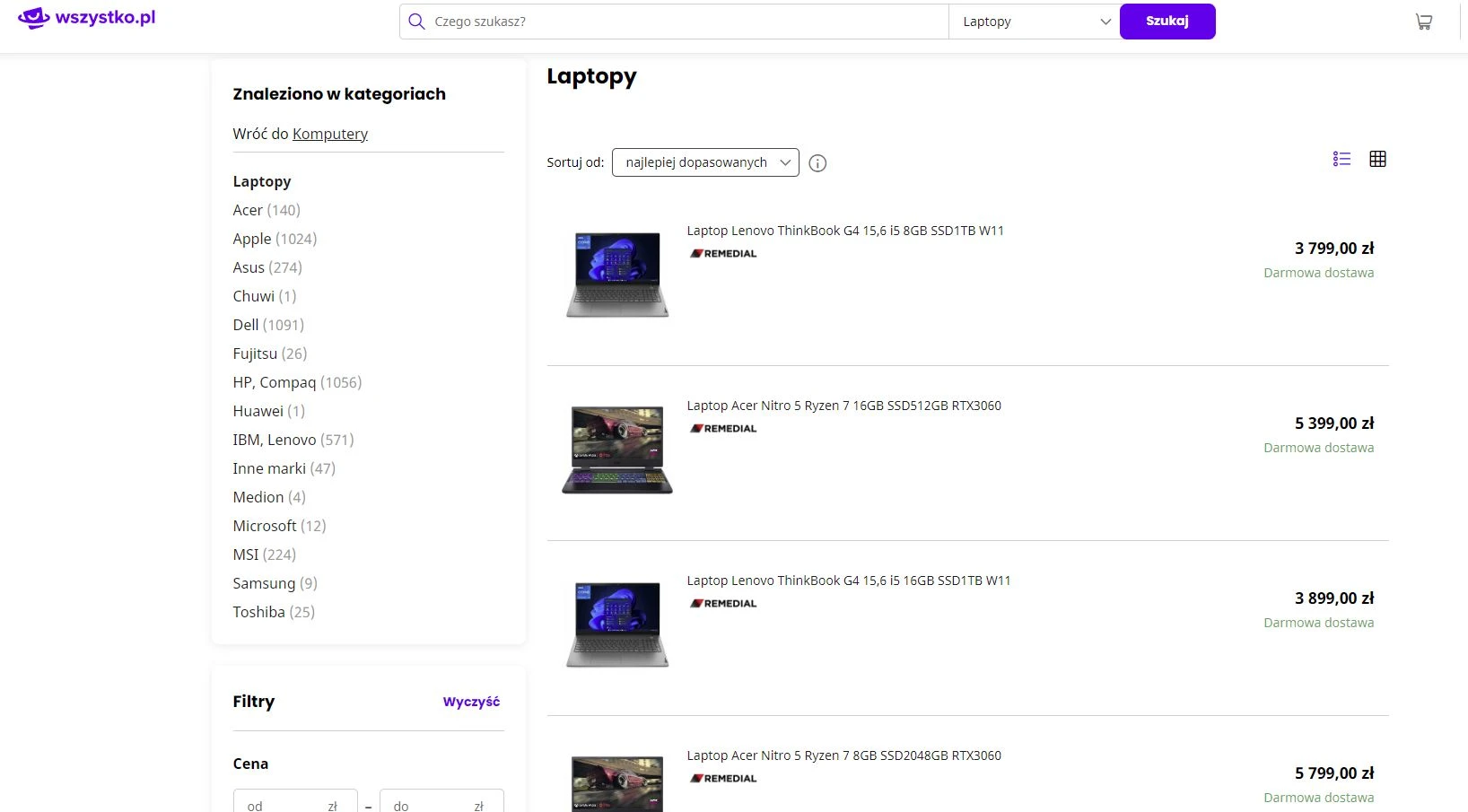Filter by HP, Compaq brand
Image resolution: width=1468 pixels, height=812 pixels.
[x=297, y=382]
